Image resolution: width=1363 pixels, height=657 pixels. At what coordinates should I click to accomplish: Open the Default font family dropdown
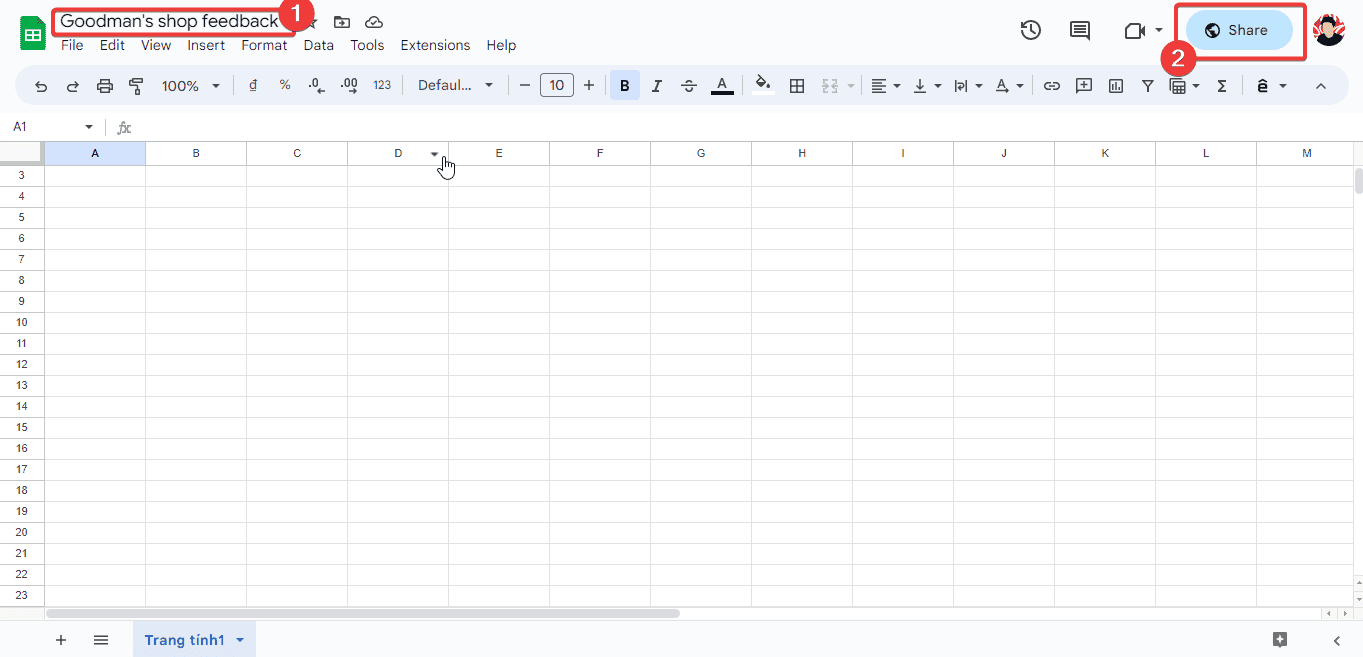click(x=455, y=86)
